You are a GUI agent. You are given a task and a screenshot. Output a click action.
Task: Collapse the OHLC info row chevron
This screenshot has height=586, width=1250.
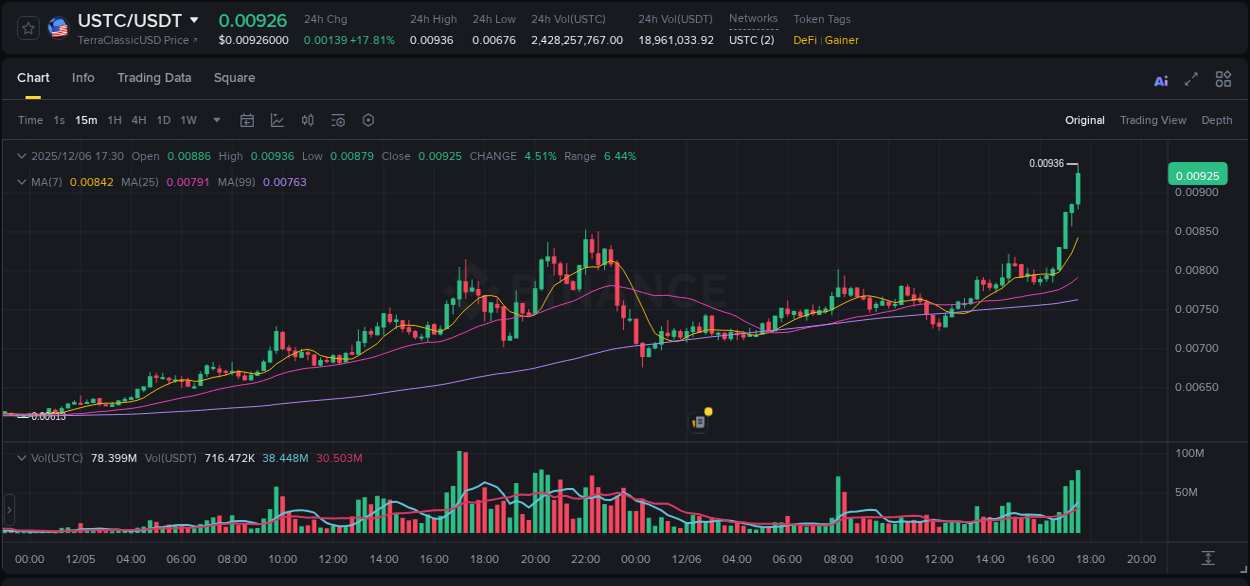(21, 156)
